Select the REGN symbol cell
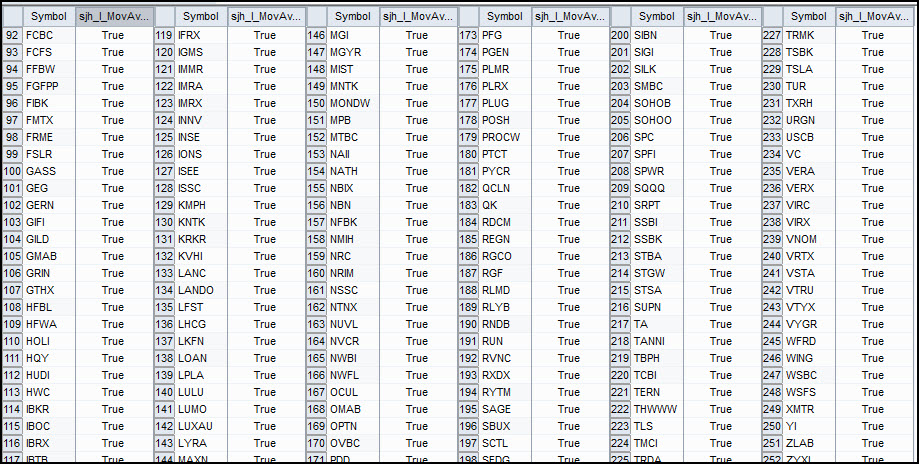 click(506, 239)
